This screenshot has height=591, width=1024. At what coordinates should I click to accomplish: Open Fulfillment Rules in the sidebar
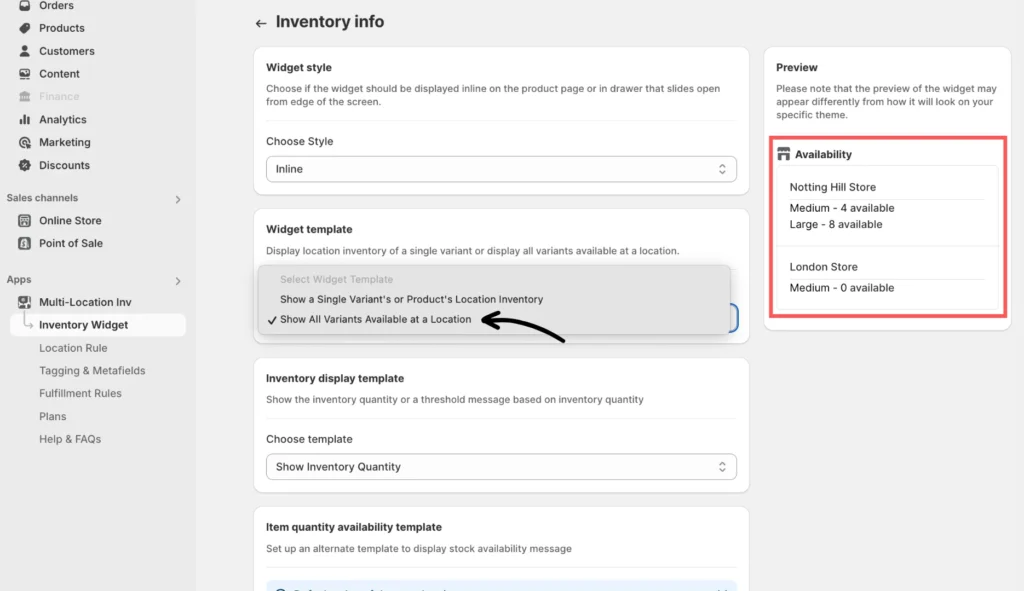point(80,394)
